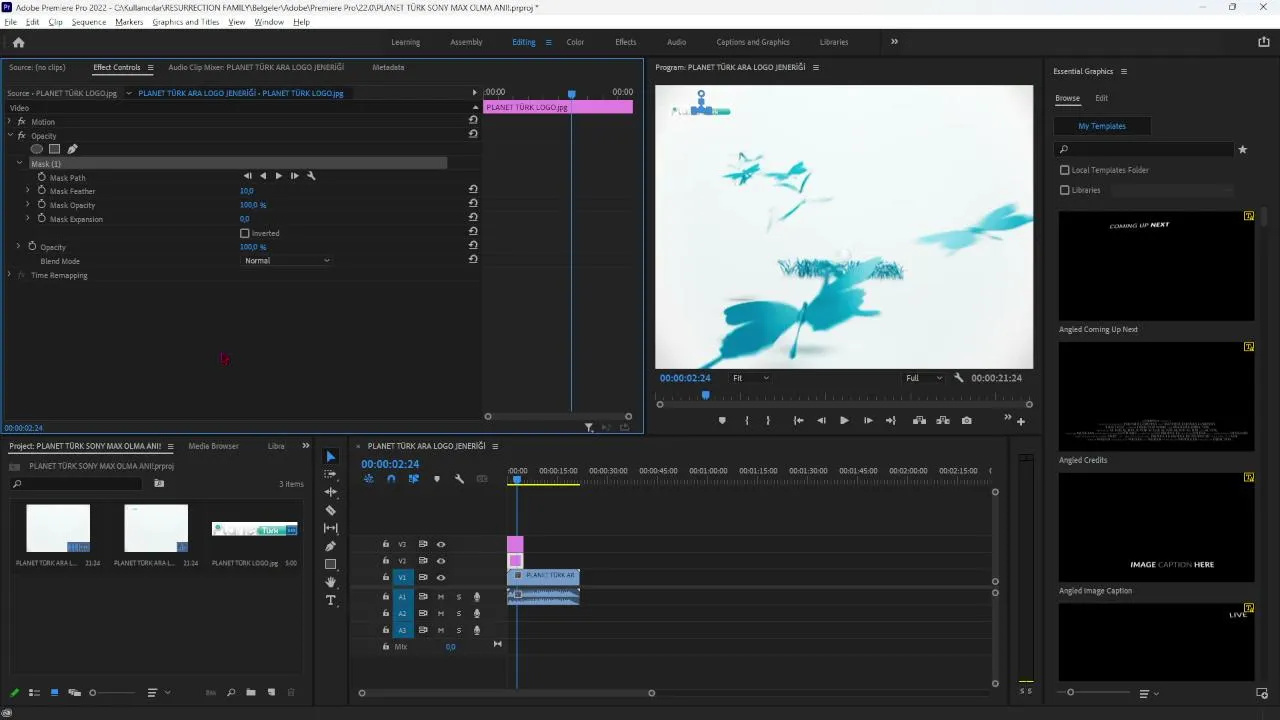Open the Edit tab in Essential Graphics
This screenshot has height=720, width=1280.
(1101, 98)
